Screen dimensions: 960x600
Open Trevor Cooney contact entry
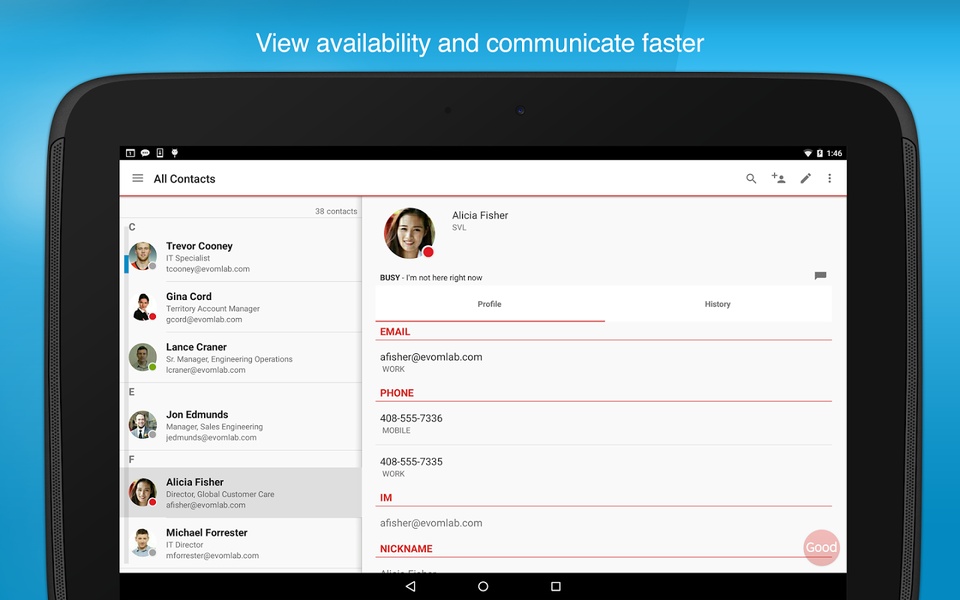(x=244, y=257)
